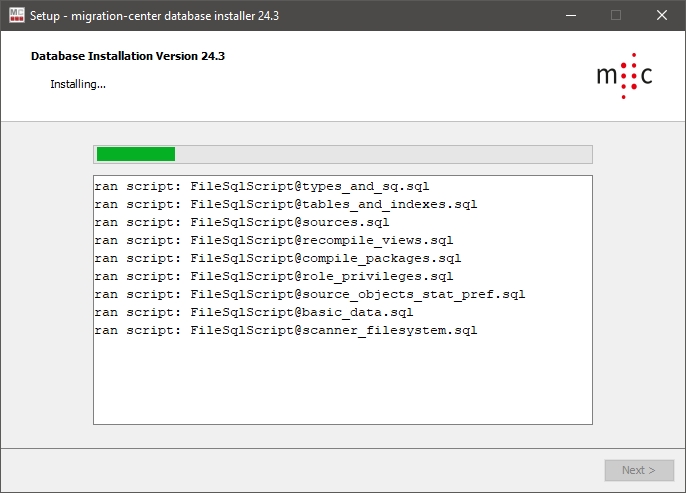Click the sources.sql log entry

pos(242,222)
